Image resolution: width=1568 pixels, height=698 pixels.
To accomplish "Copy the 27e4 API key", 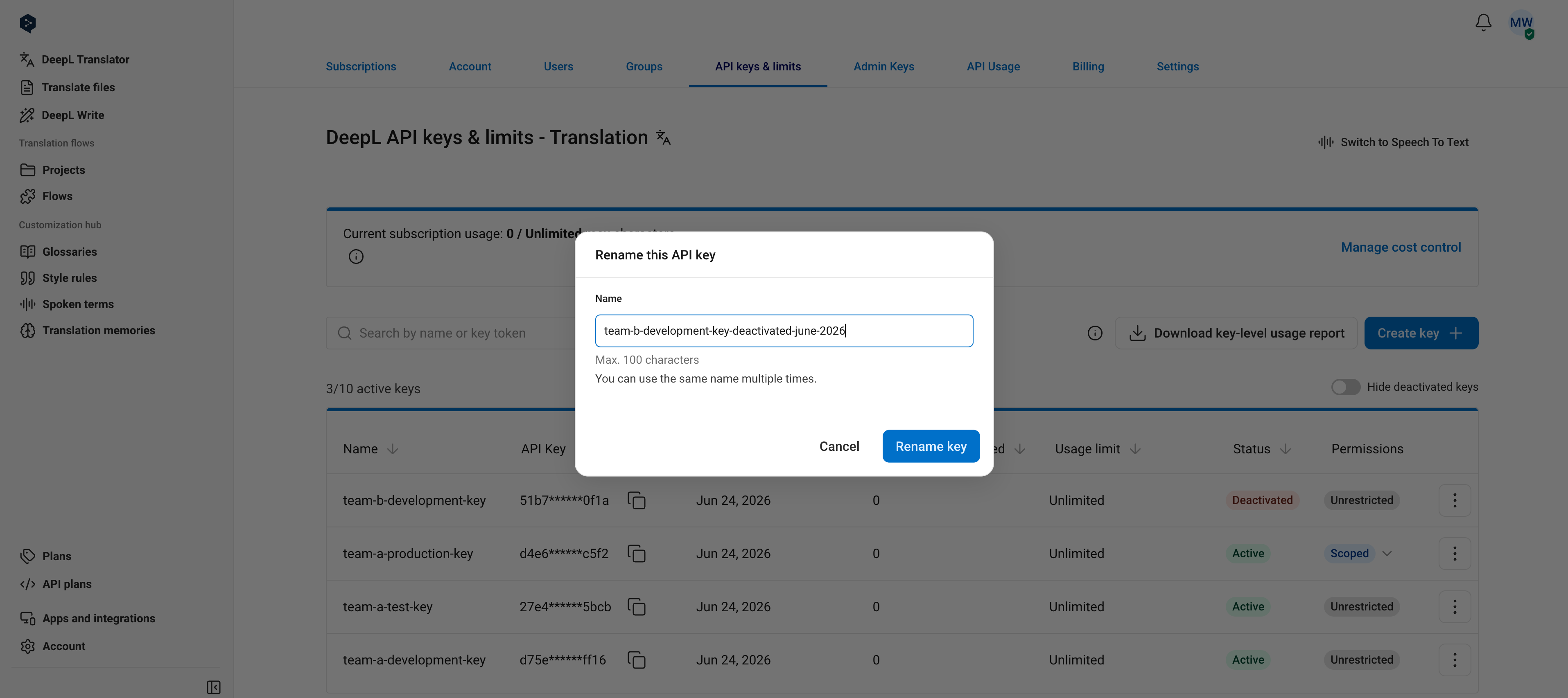I will [637, 607].
